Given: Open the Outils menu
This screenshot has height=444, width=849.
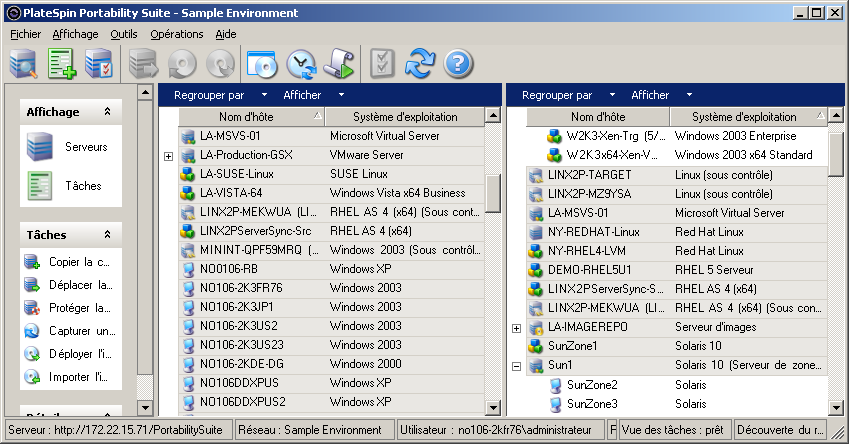Looking at the screenshot, I should pyautogui.click(x=124, y=34).
